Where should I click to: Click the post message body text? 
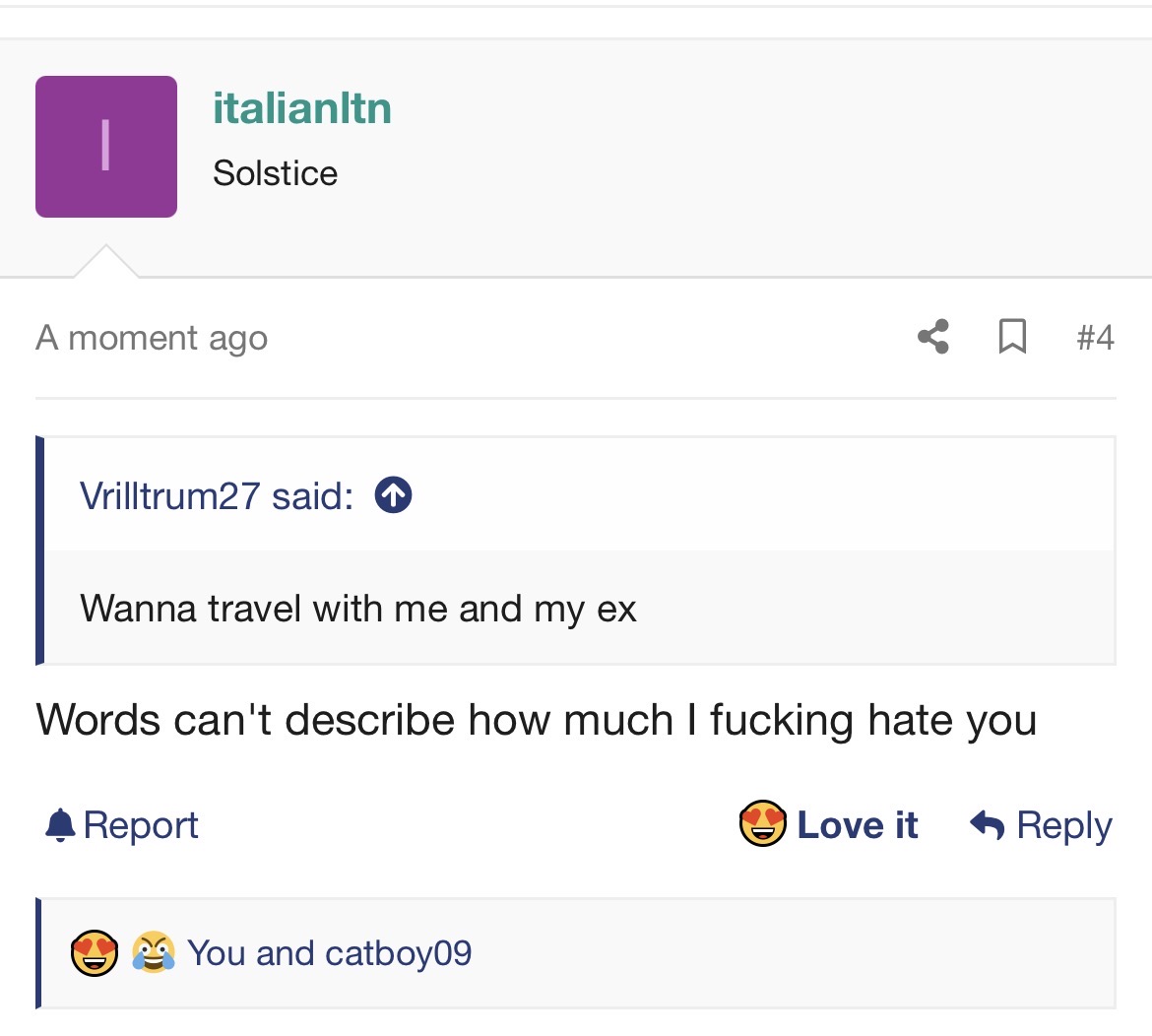coord(537,719)
